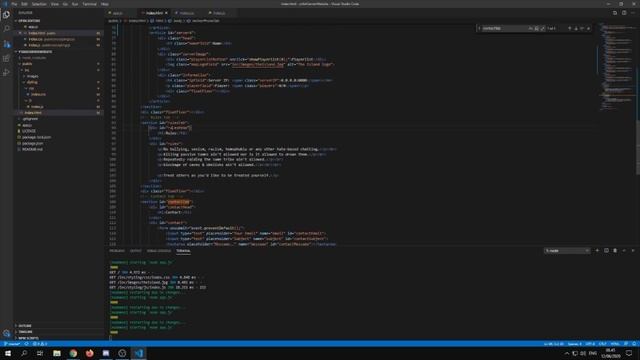Split the terminal panel

[606, 251]
